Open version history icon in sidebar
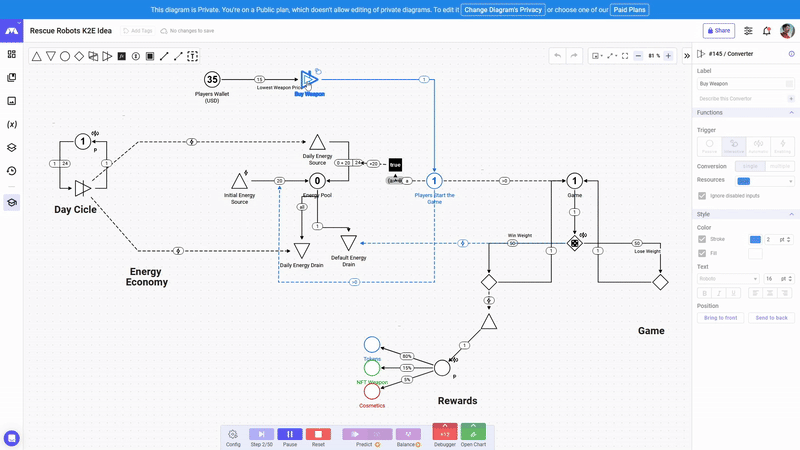 point(11,171)
